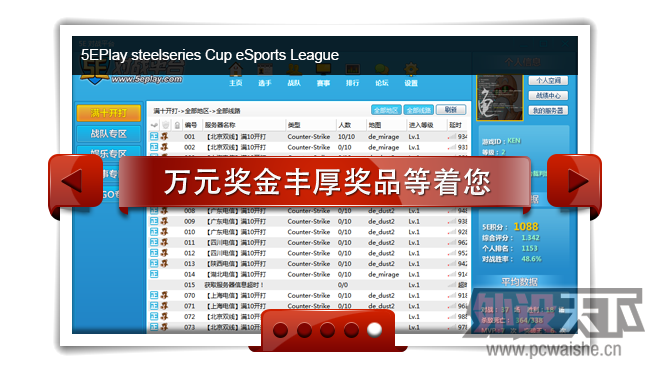This screenshot has height=378, width=658.
Task: Click the left red arrow carousel button
Action: pos(75,181)
